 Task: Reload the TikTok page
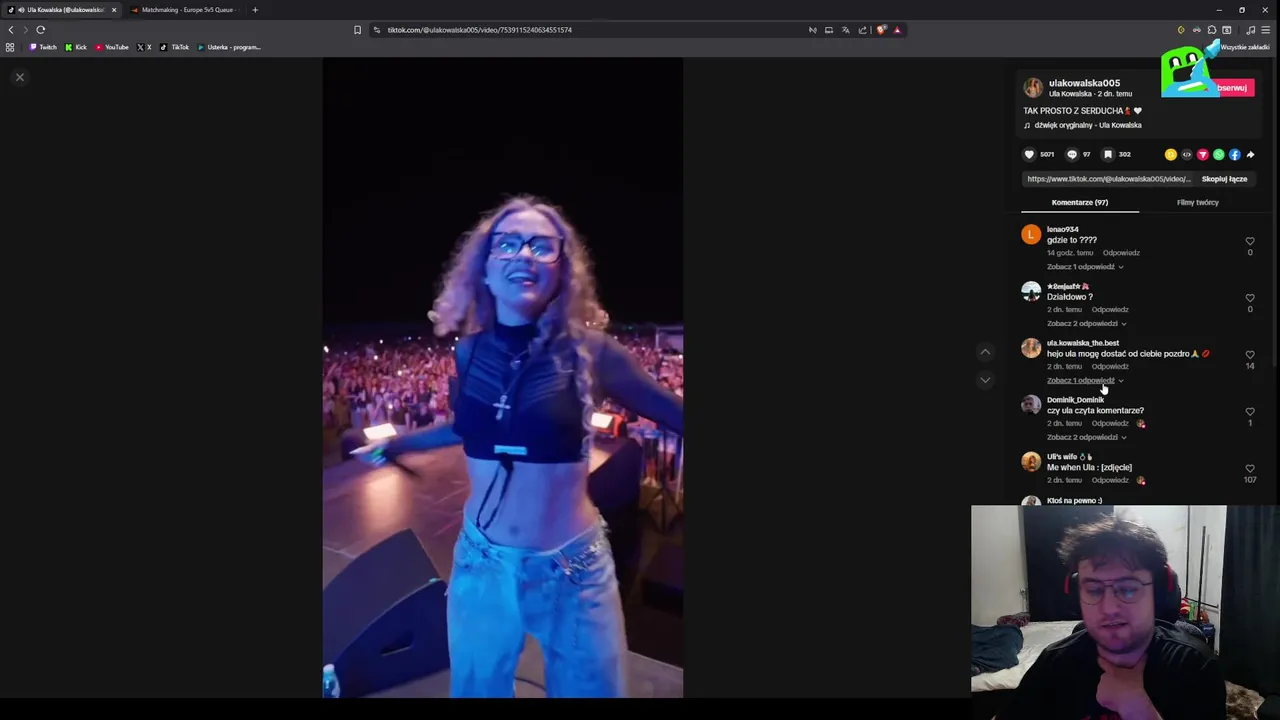coord(41,30)
